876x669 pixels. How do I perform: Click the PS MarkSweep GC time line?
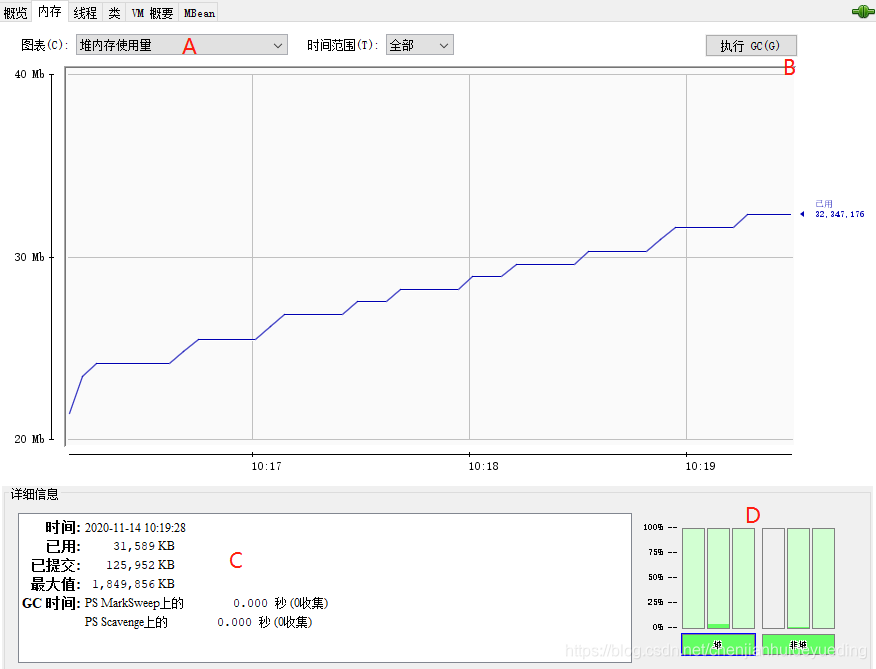pyautogui.click(x=206, y=603)
